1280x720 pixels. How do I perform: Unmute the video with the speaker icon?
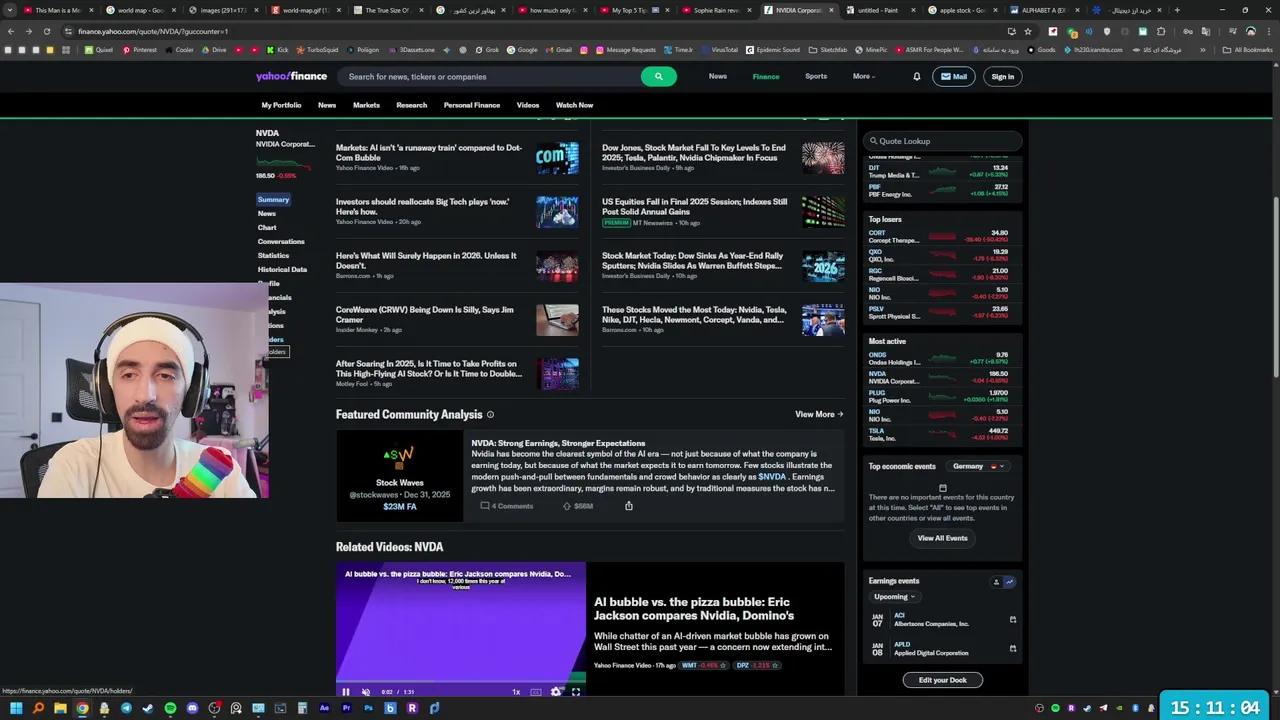pyautogui.click(x=366, y=692)
